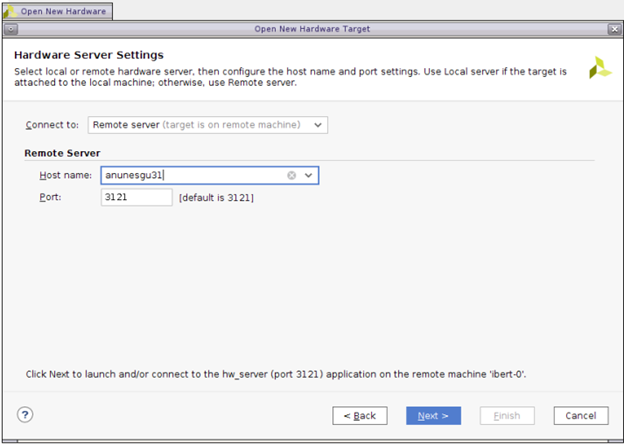
Task: Click the taskbar Open New Hardware icon
Action: (x=11, y=10)
